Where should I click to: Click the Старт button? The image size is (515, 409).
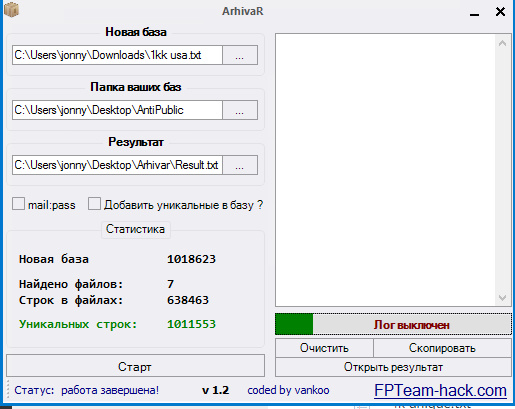point(135,366)
